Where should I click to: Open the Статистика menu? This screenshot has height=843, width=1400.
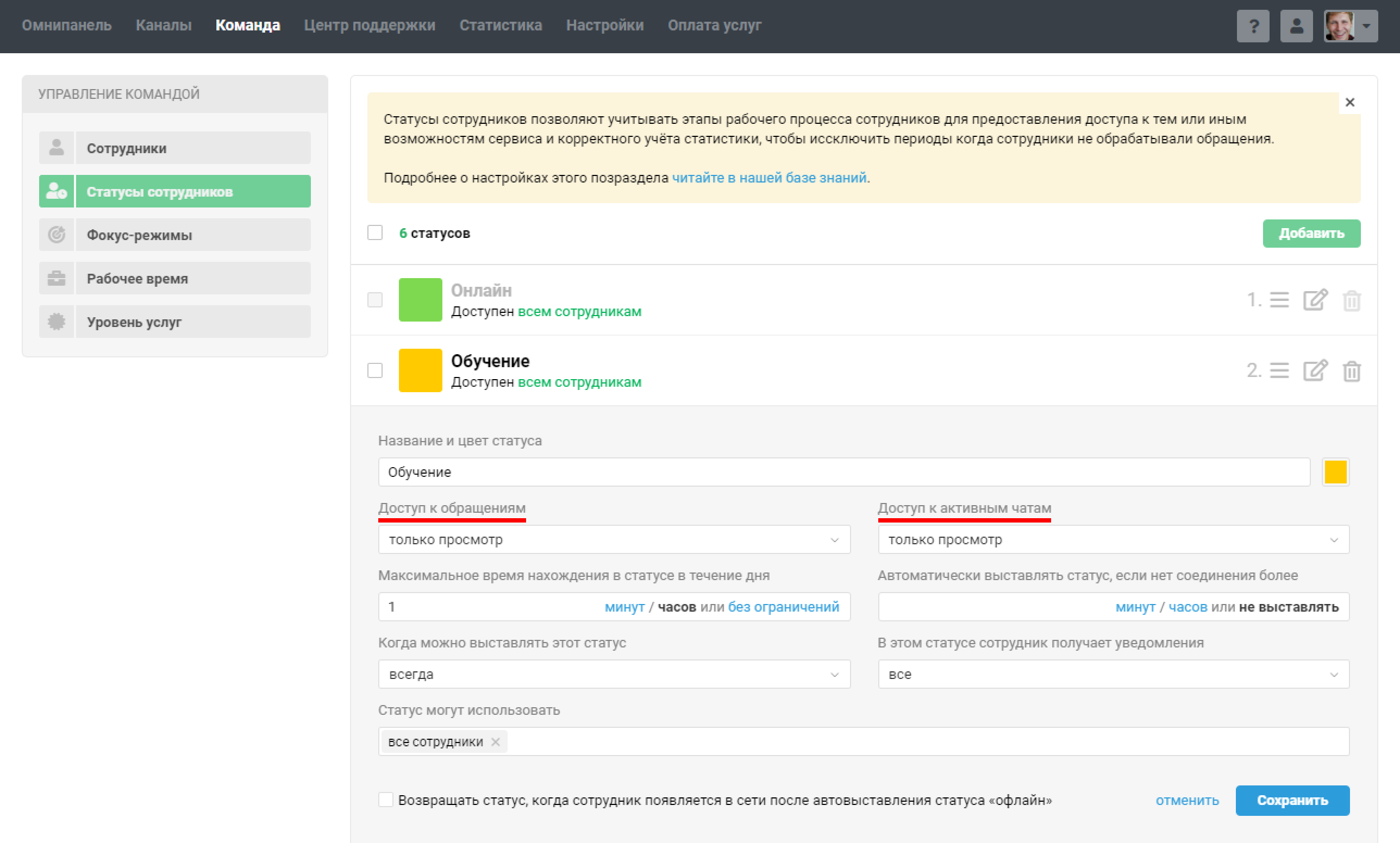tap(501, 26)
